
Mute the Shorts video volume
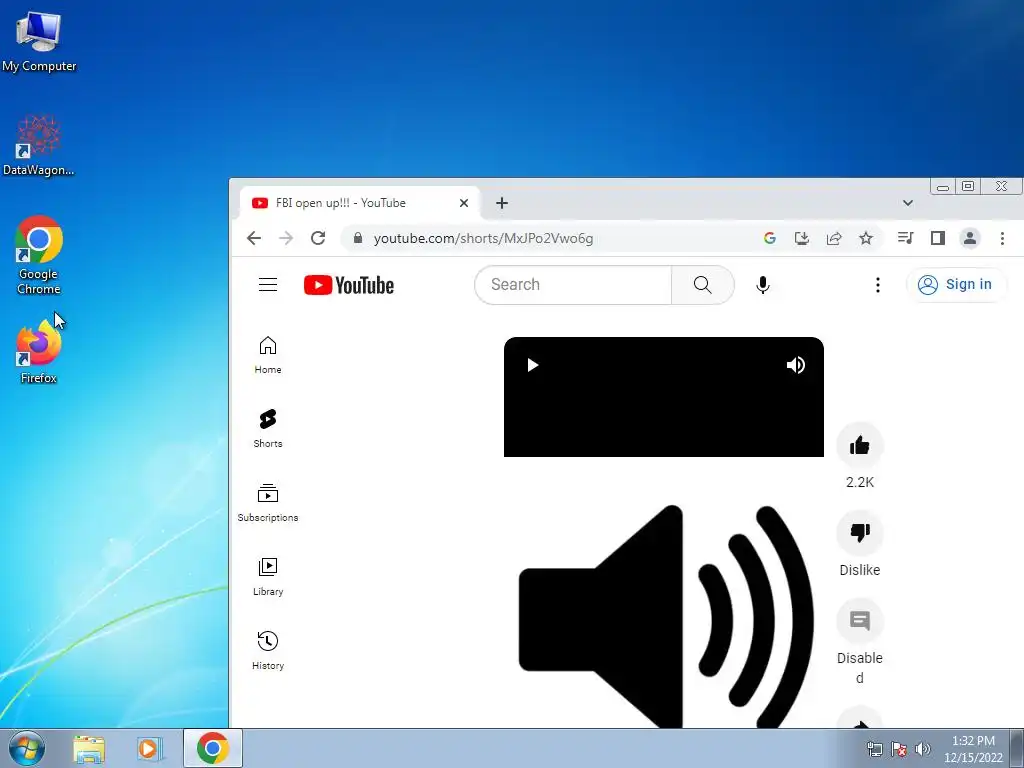tap(795, 365)
